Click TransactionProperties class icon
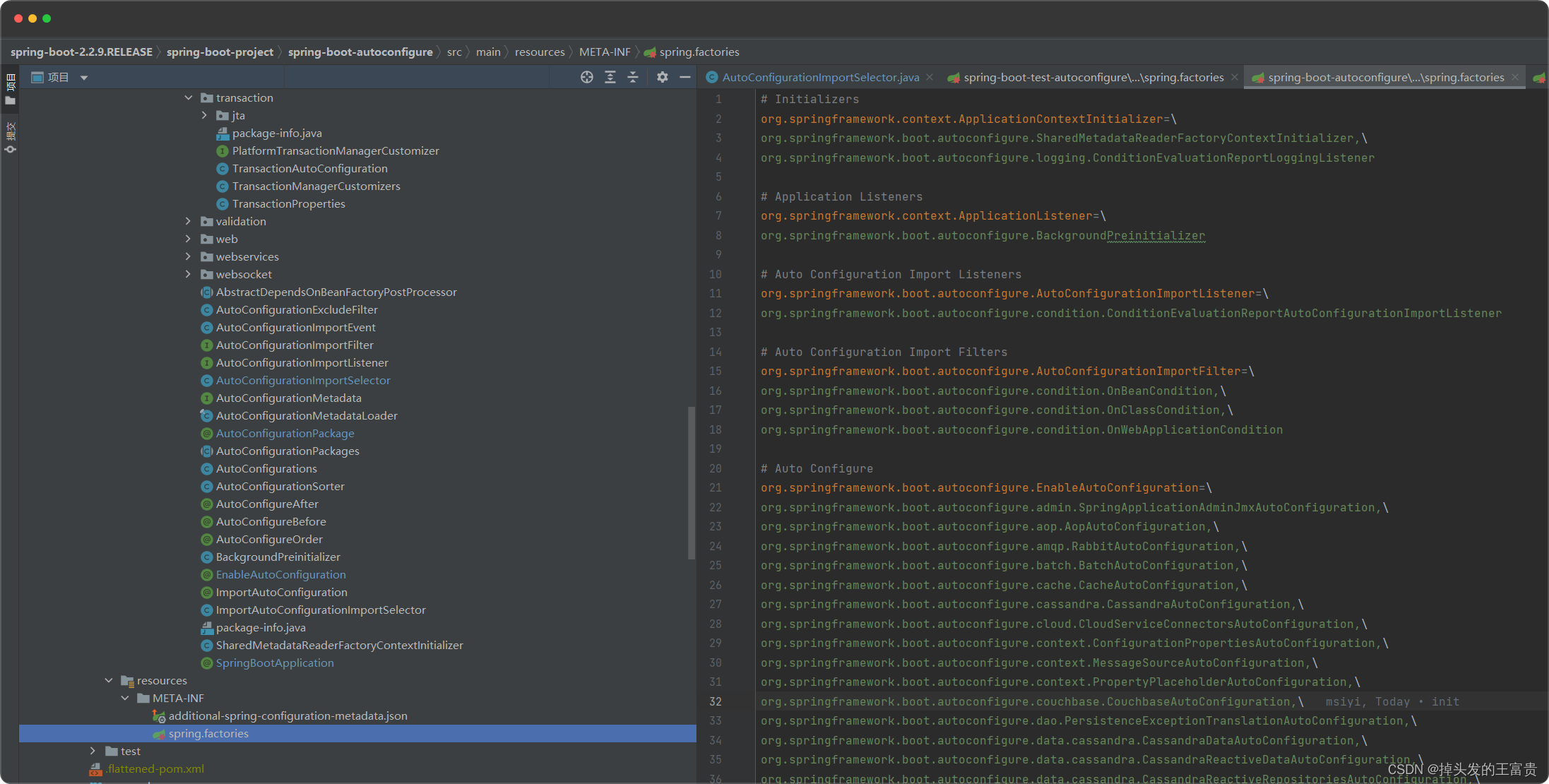 [222, 203]
